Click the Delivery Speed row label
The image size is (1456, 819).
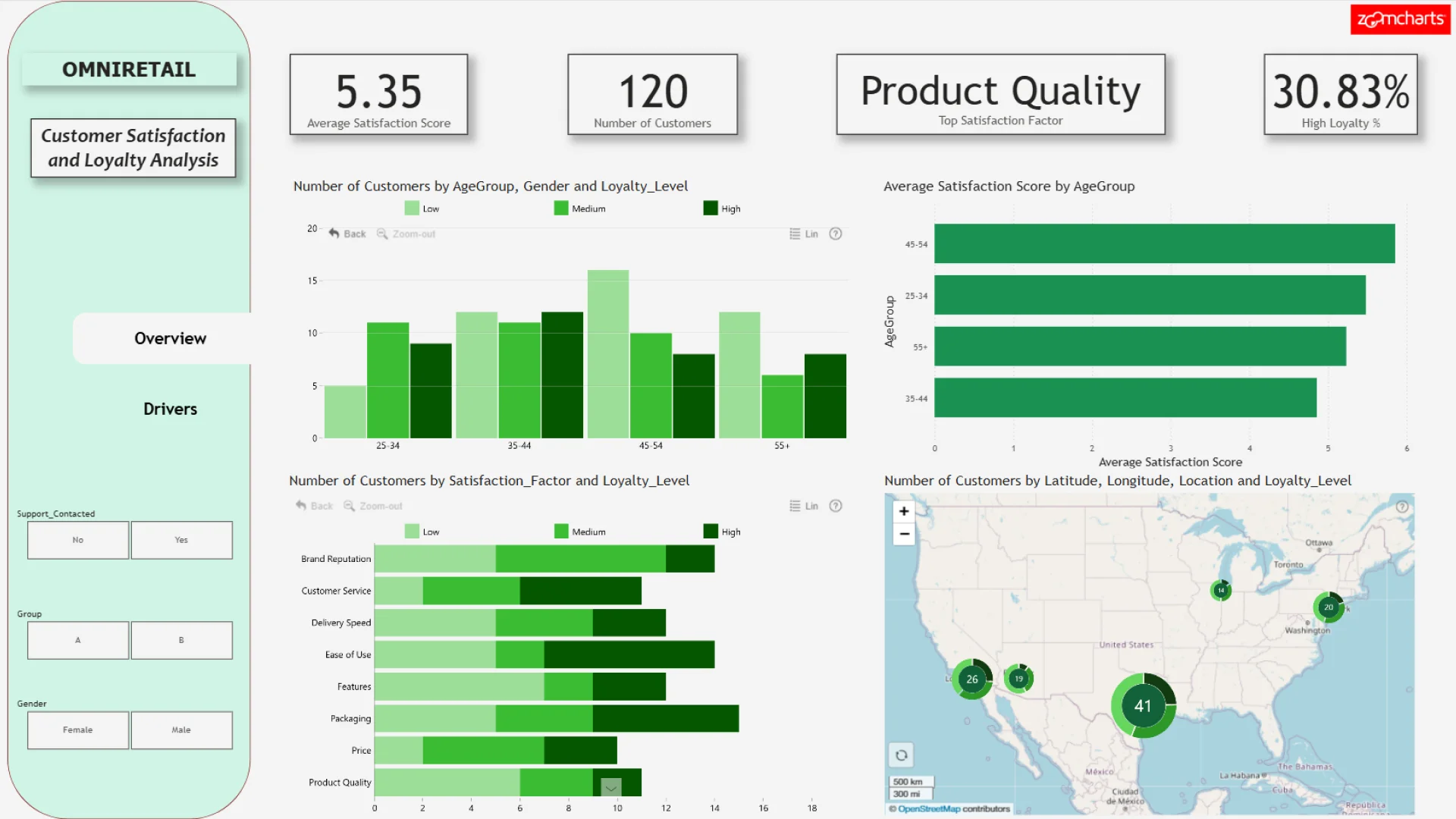(x=341, y=623)
